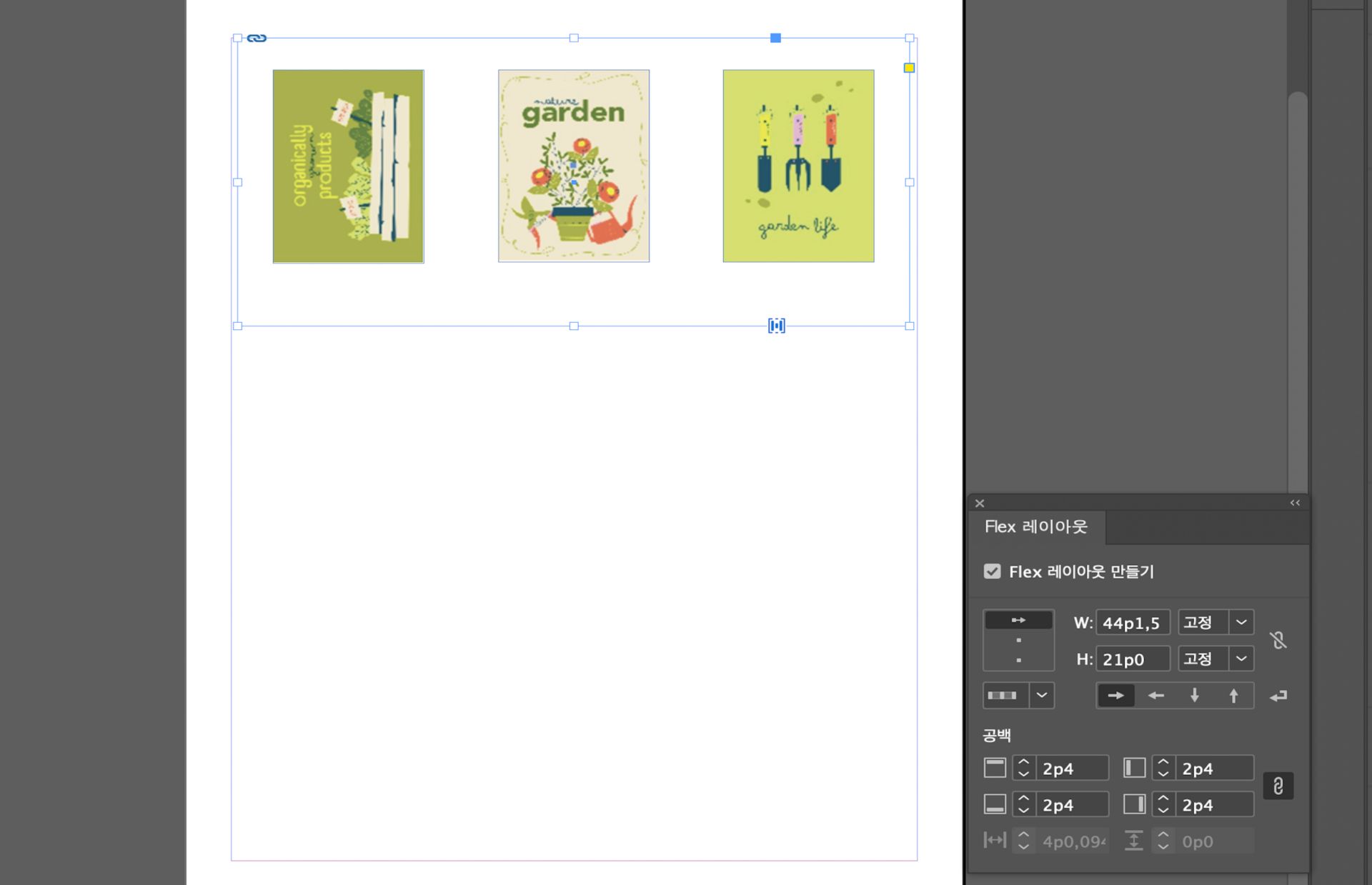Click the W width input field
Image resolution: width=1372 pixels, height=885 pixels.
(1132, 623)
